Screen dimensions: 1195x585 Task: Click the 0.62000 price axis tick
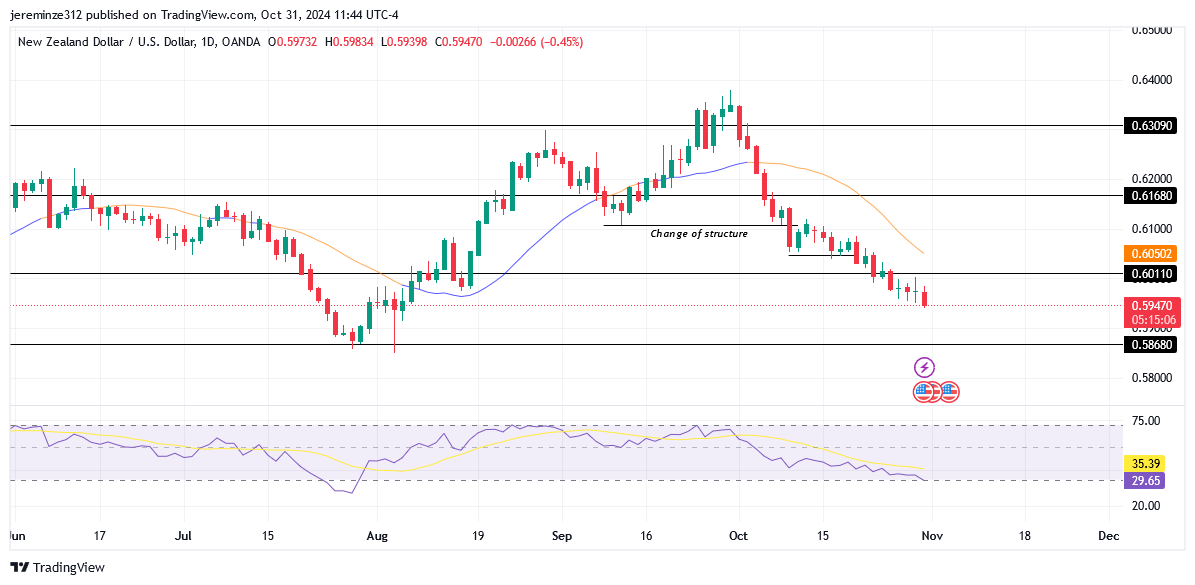click(1152, 180)
